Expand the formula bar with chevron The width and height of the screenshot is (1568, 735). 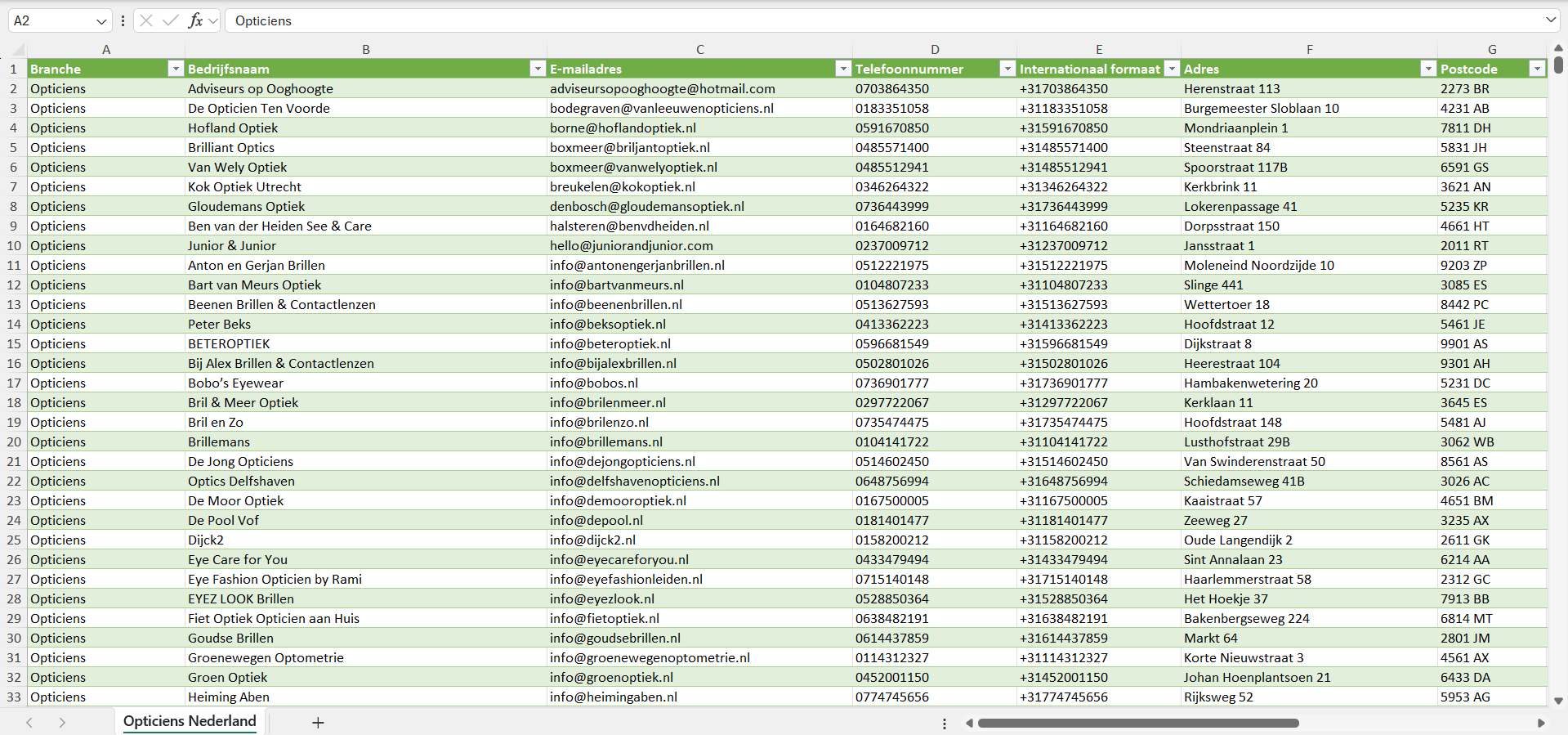click(x=1550, y=20)
